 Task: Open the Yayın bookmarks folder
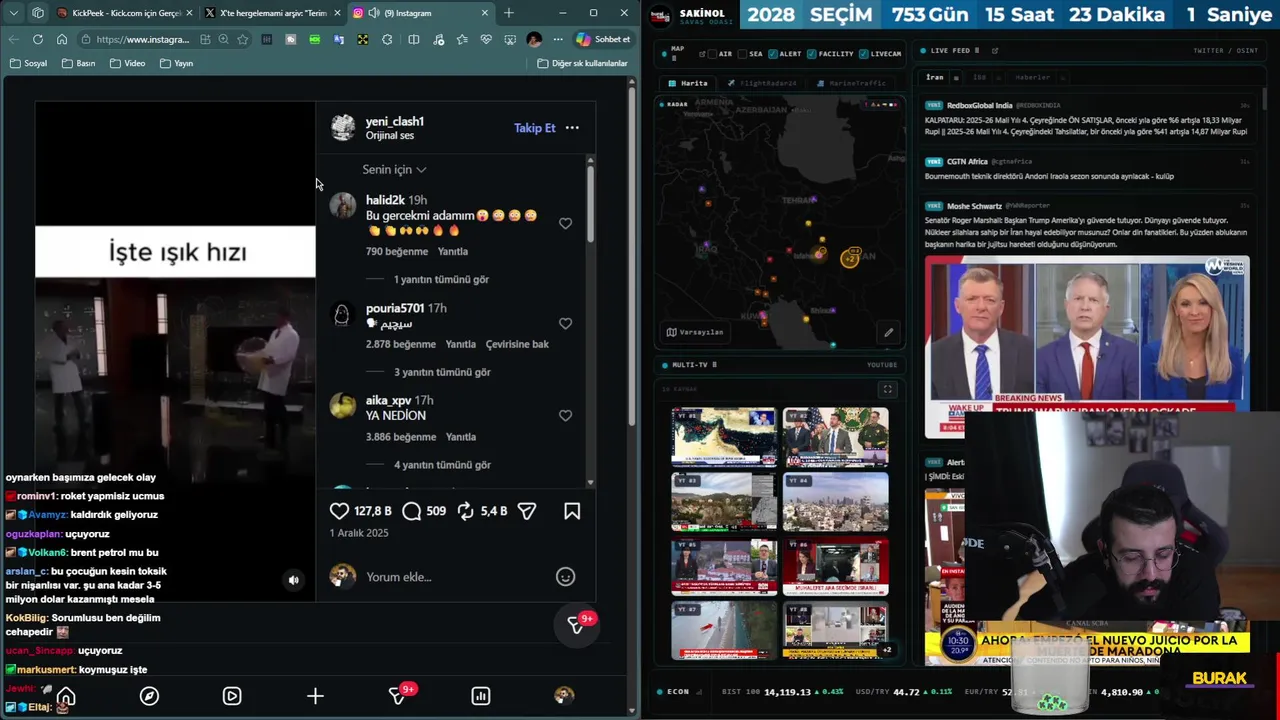click(176, 63)
